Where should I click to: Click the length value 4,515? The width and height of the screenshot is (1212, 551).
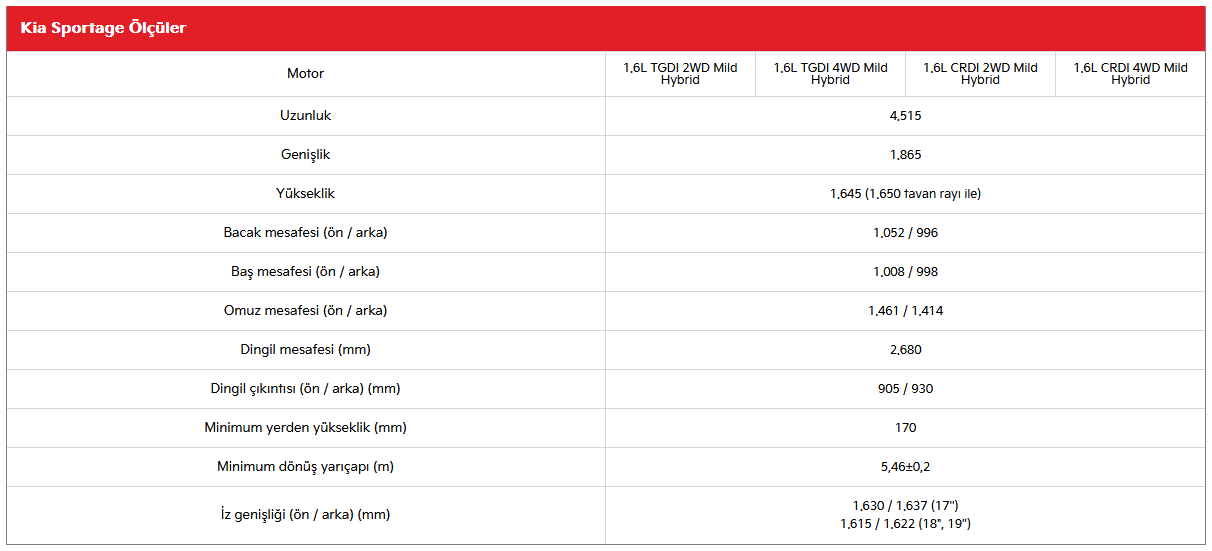click(x=905, y=116)
